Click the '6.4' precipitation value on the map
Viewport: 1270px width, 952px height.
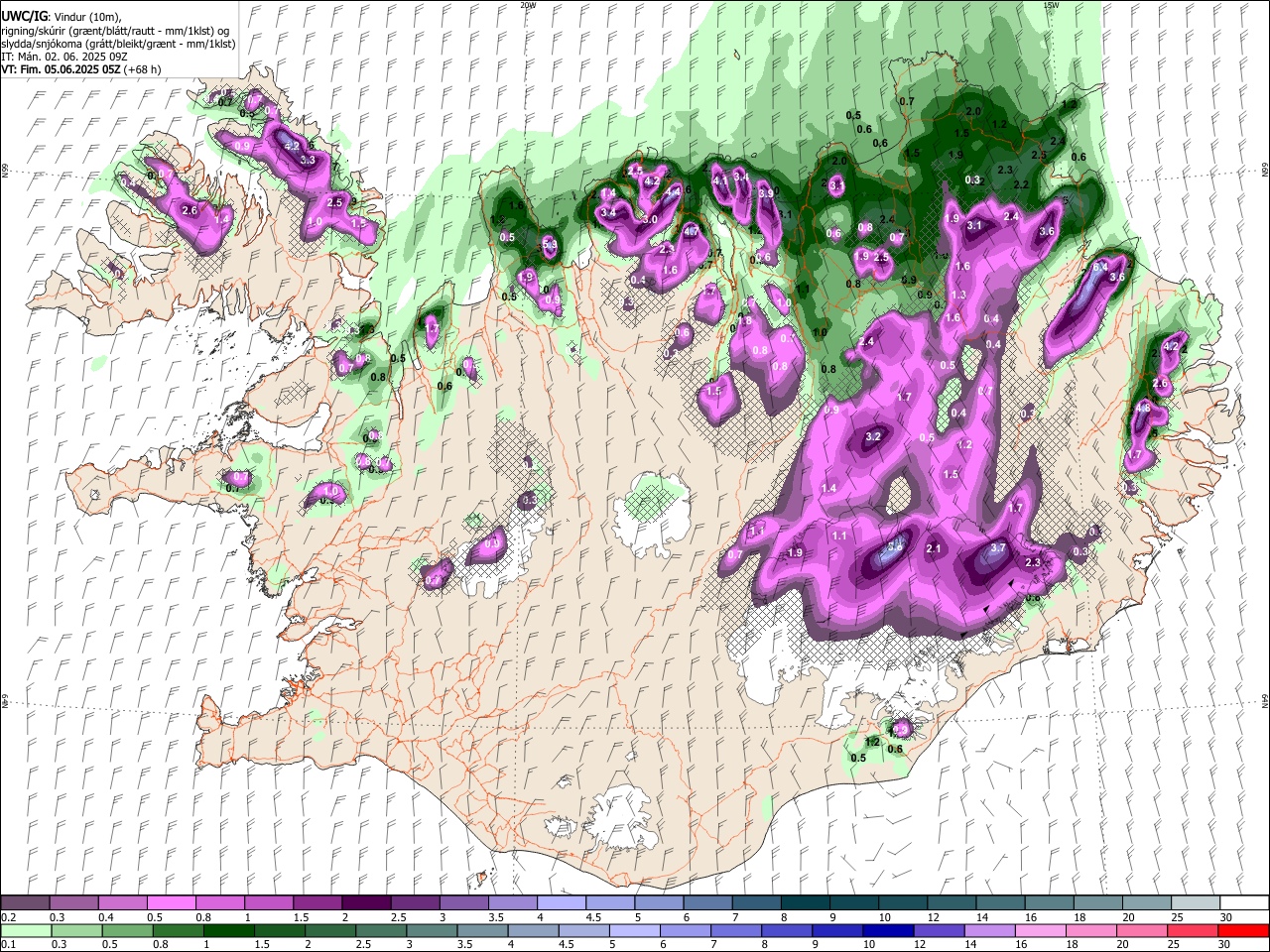1100,267
